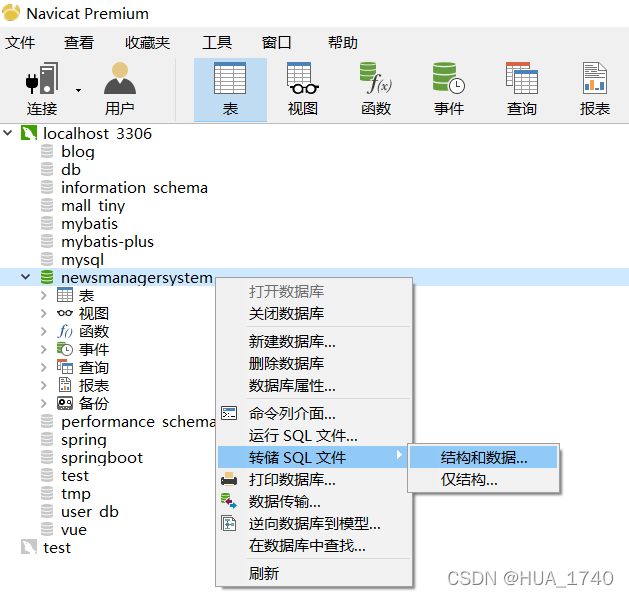Expand the 事件 node in tree
629x597 pixels.
(x=44, y=349)
